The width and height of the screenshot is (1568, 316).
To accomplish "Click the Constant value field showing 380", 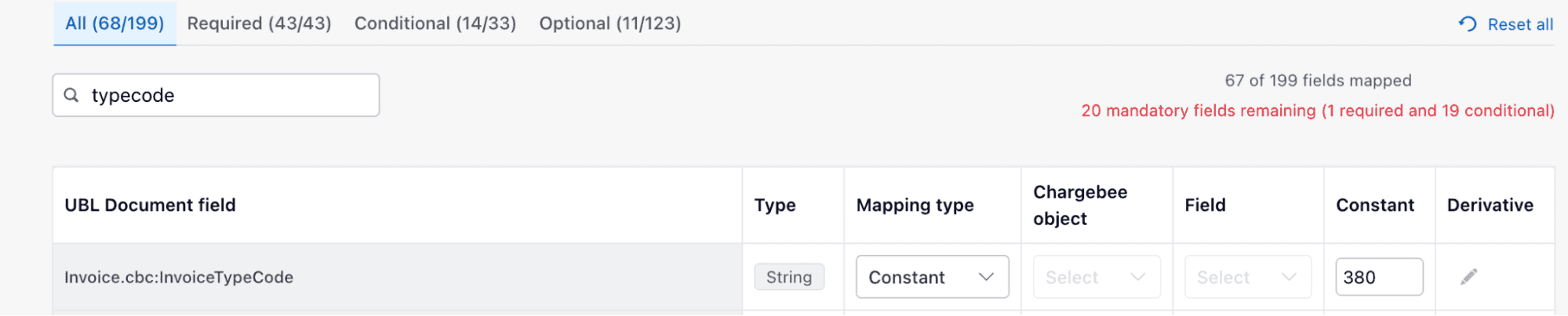I will coord(1378,277).
